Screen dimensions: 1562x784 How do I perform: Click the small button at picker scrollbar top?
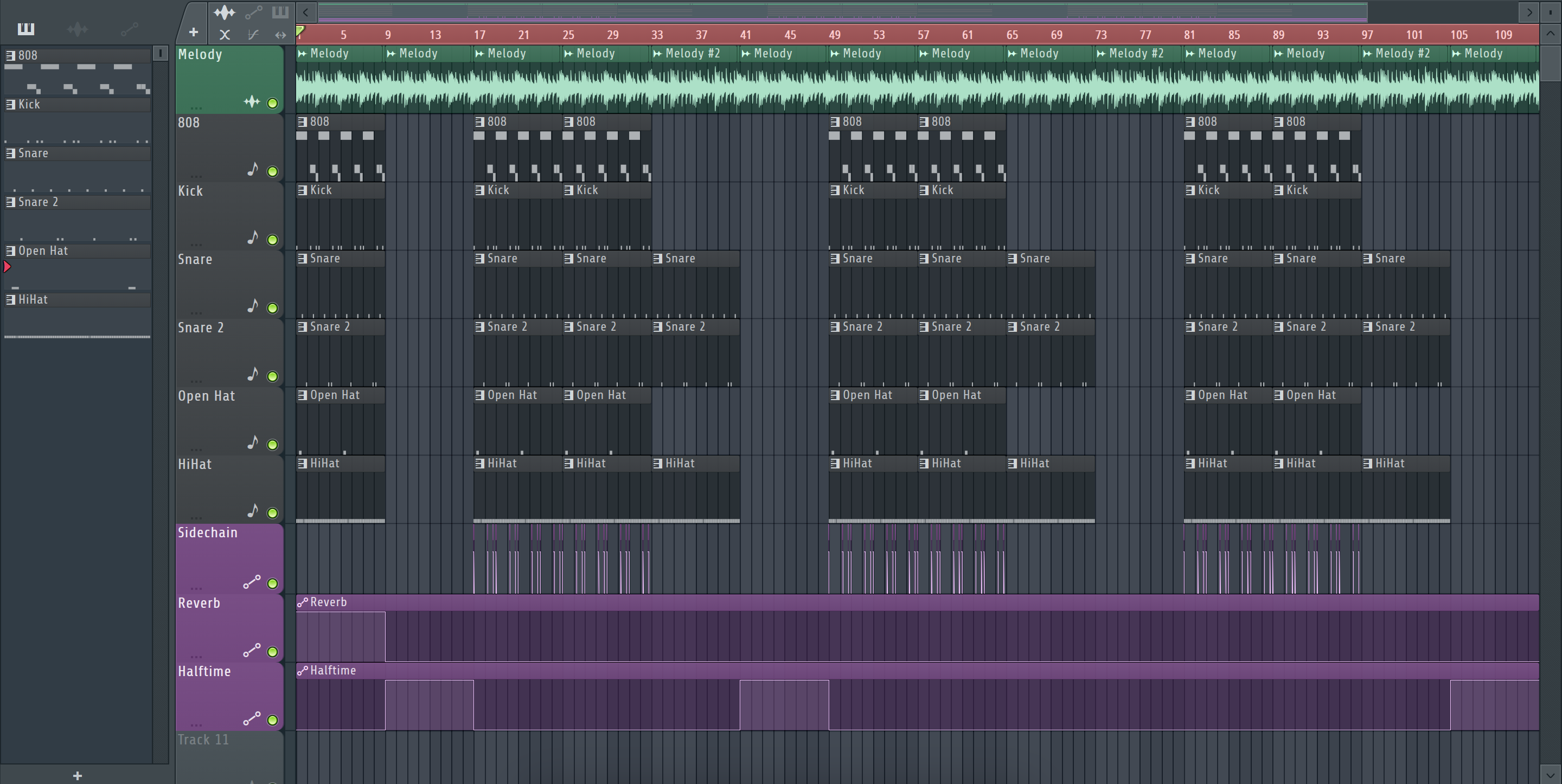point(160,53)
